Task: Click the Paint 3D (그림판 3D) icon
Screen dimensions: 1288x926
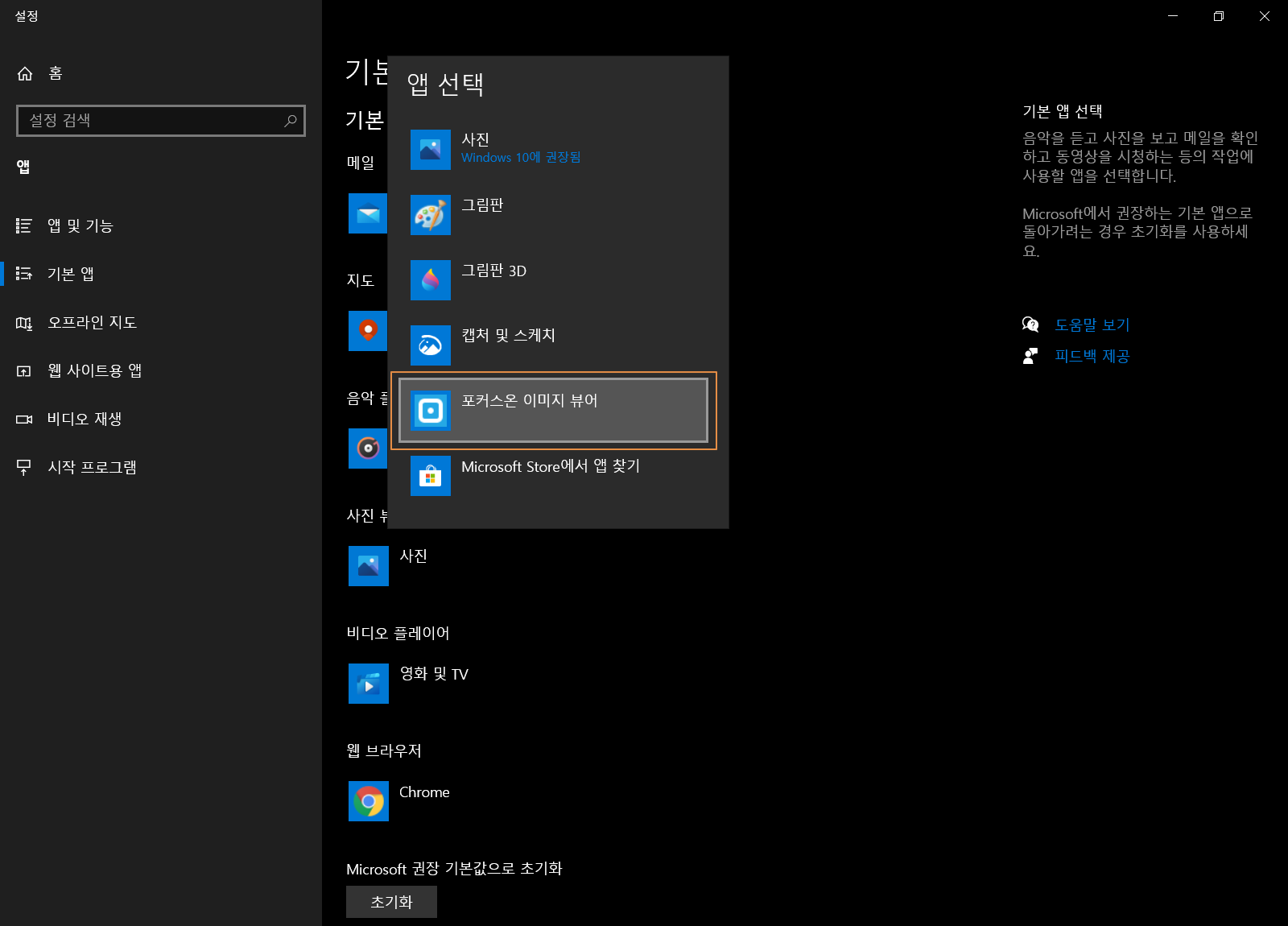Action: [x=431, y=280]
